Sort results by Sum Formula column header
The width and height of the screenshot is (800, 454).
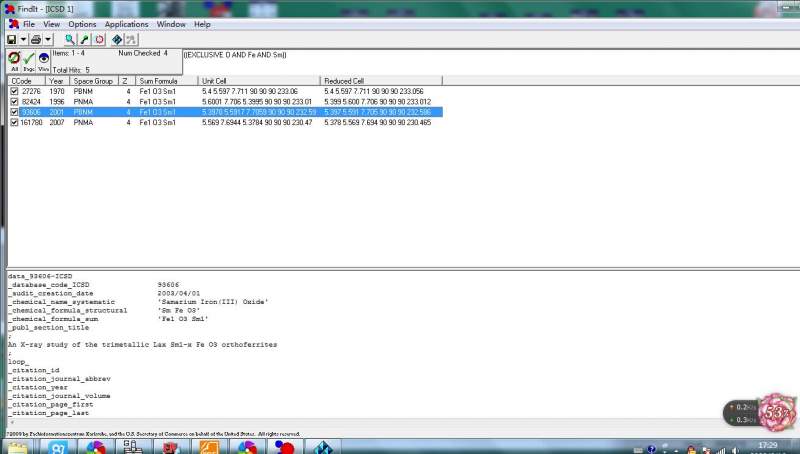point(167,81)
